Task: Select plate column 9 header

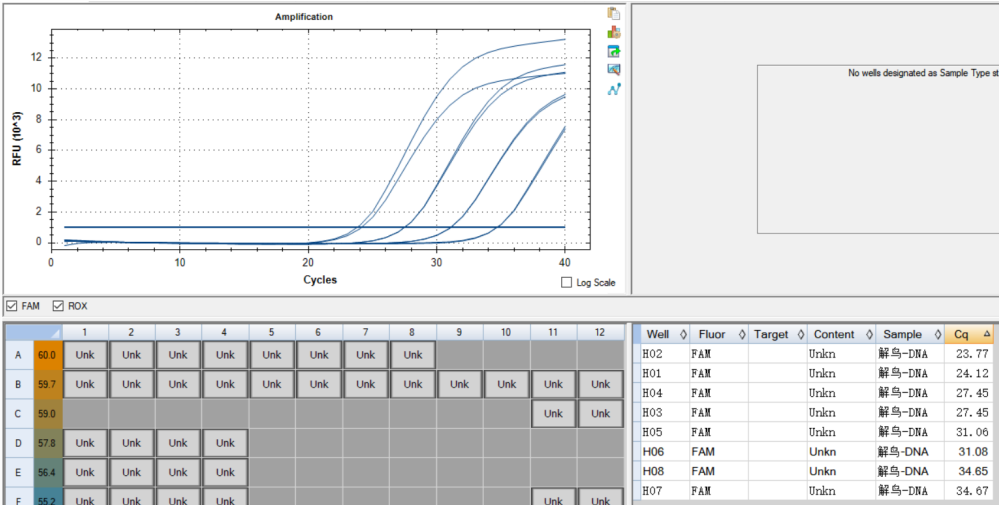Action: (459, 332)
